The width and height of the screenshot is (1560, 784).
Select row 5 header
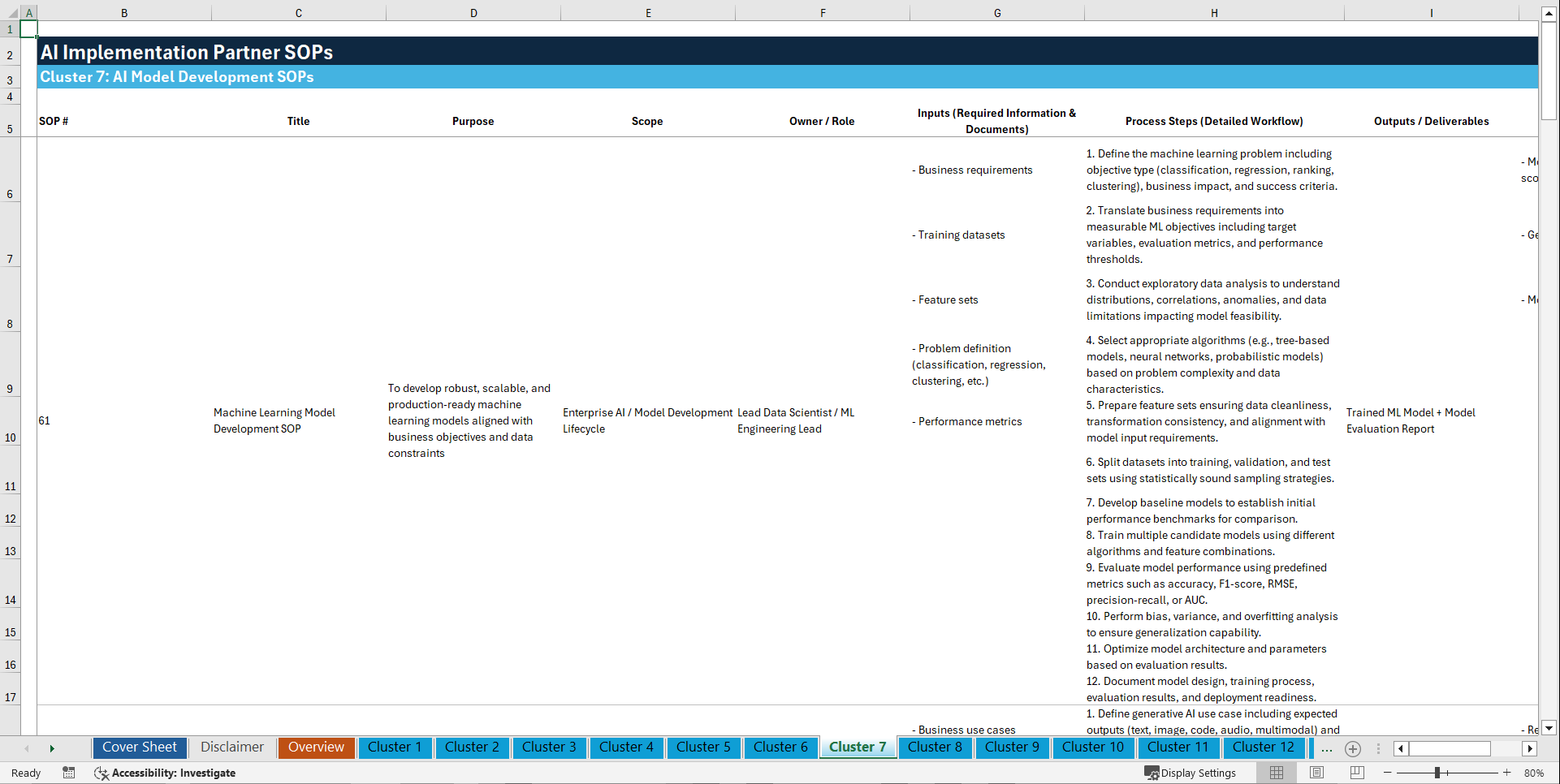(x=10, y=121)
